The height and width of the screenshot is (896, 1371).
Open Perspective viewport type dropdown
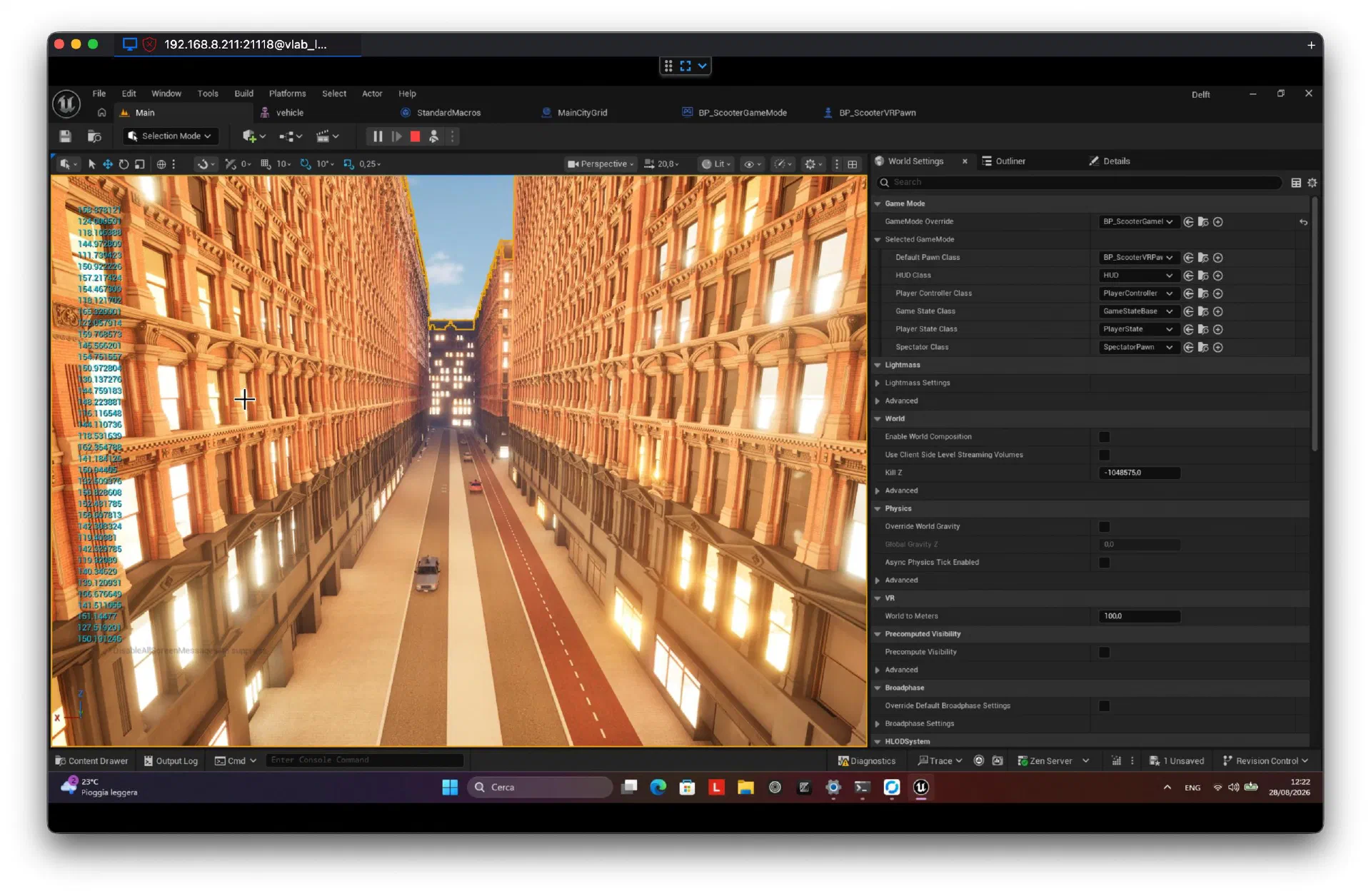click(x=601, y=164)
